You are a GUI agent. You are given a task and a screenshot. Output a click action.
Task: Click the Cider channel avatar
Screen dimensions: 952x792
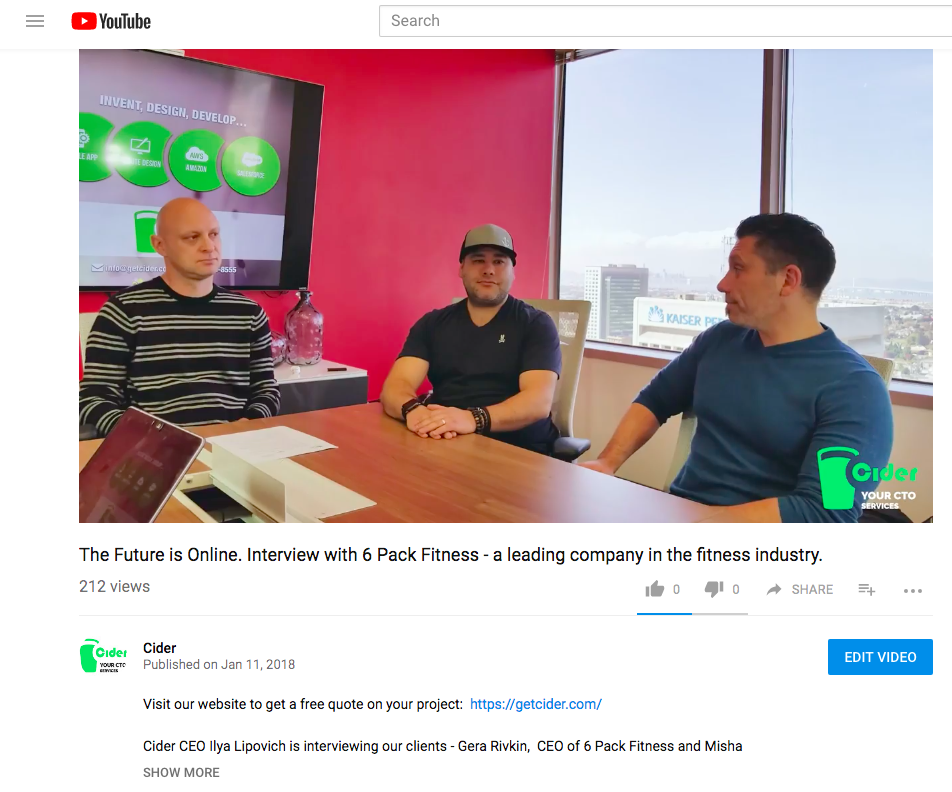103,656
